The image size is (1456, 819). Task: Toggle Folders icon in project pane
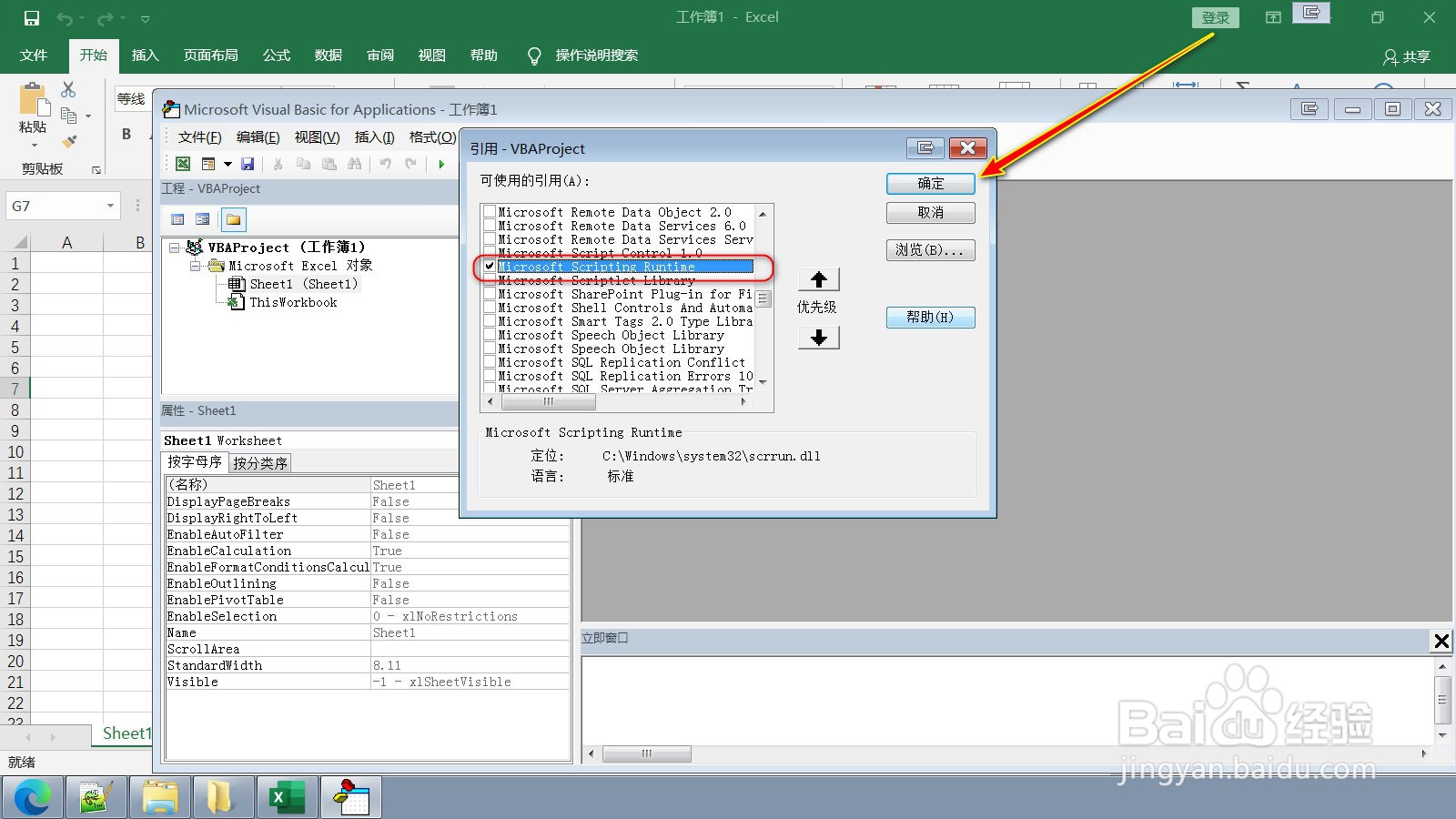[234, 219]
